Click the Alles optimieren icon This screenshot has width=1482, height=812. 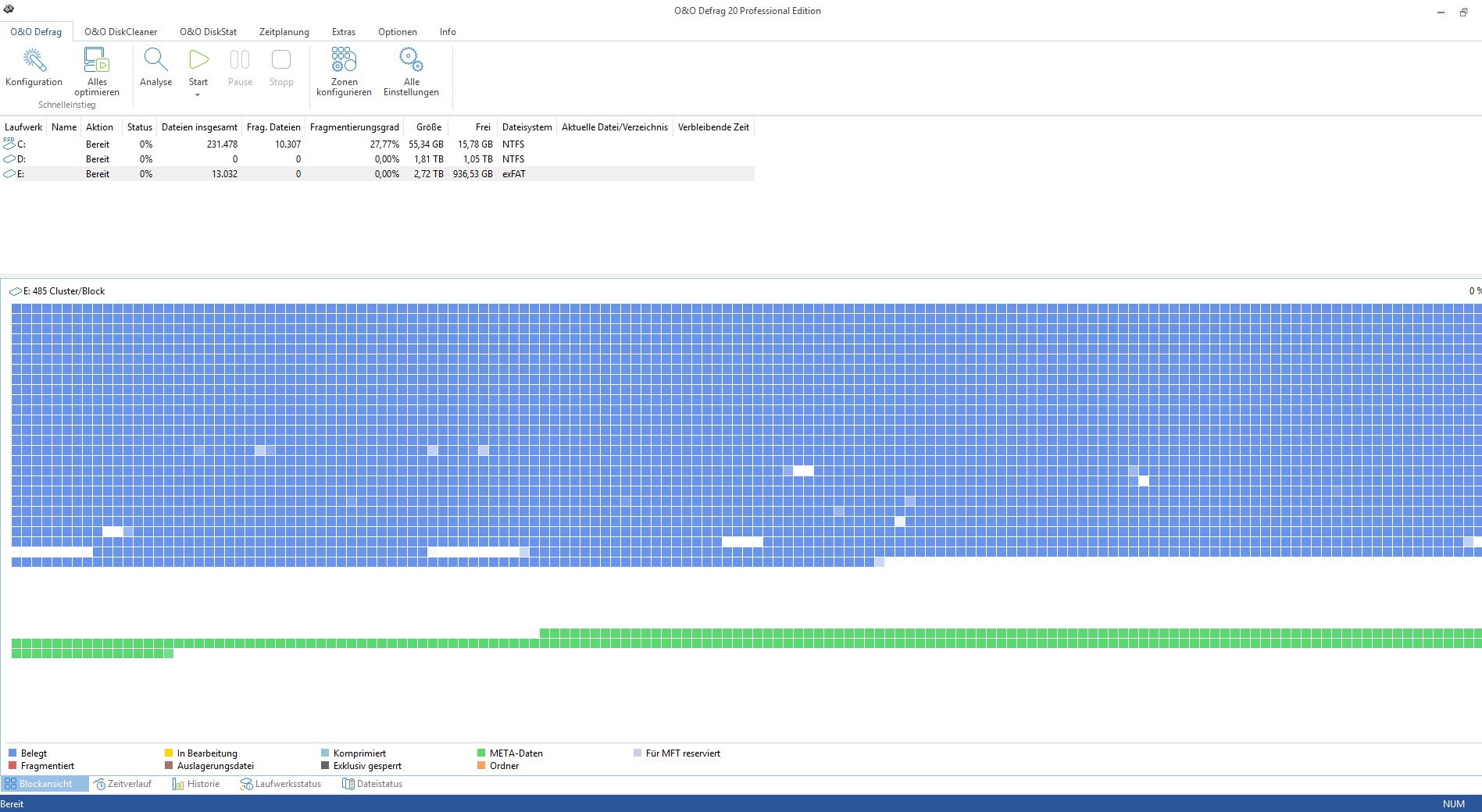click(x=97, y=60)
